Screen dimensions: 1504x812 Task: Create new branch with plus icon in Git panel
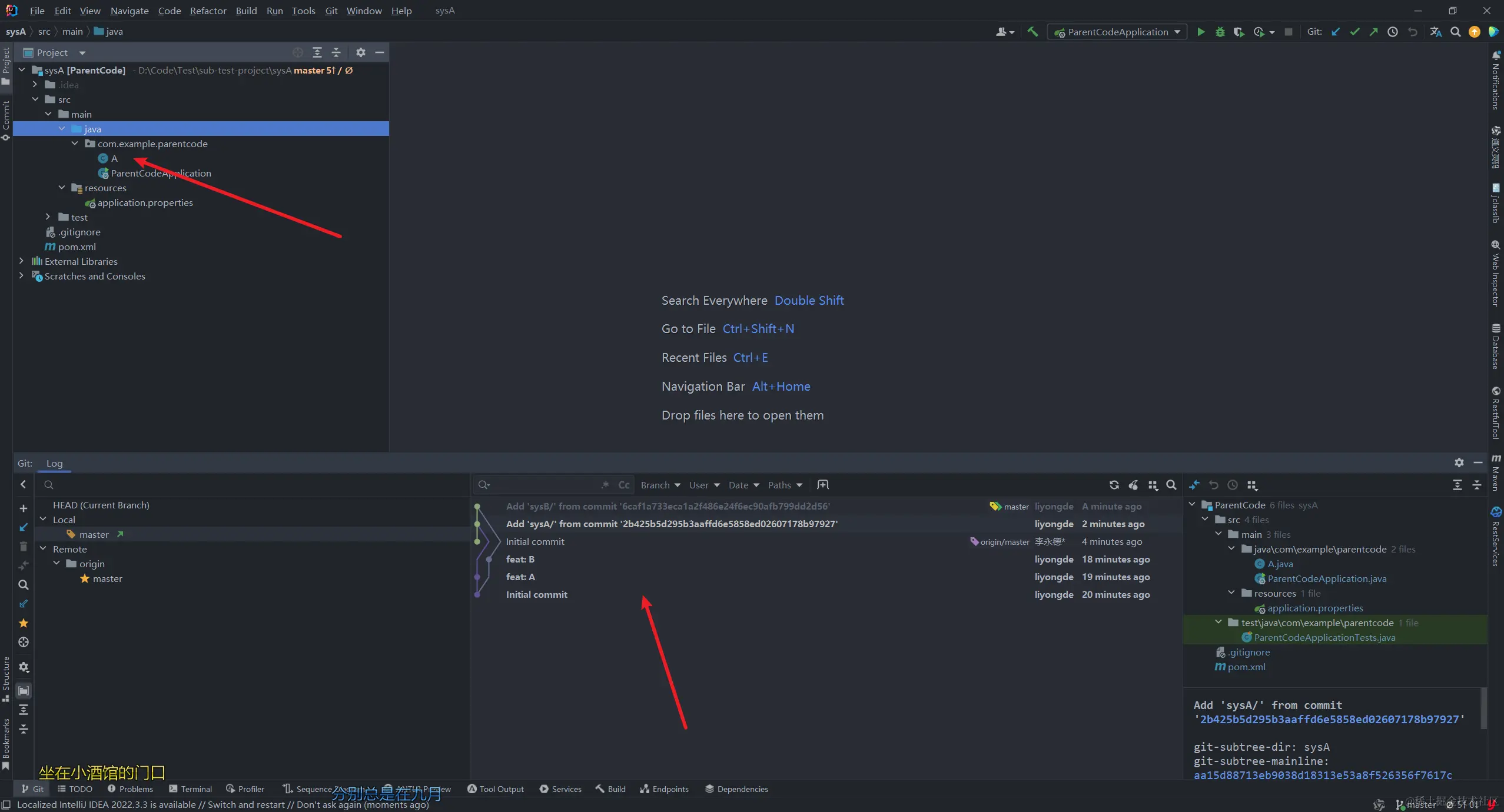(x=24, y=508)
